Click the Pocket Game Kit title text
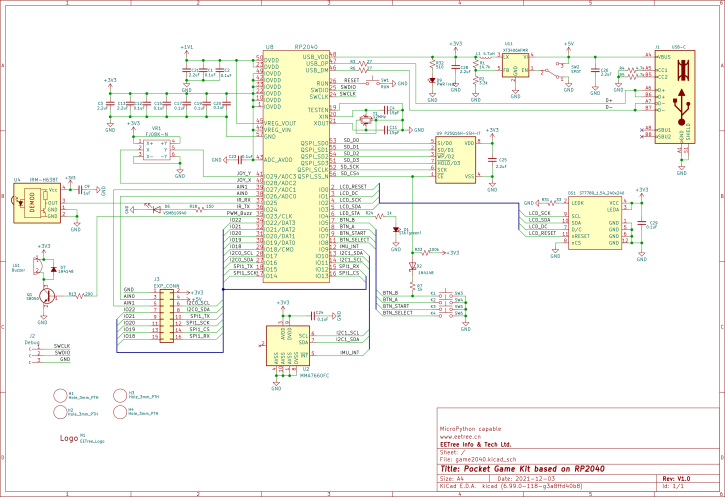This screenshot has width=725, height=498. tap(522, 469)
